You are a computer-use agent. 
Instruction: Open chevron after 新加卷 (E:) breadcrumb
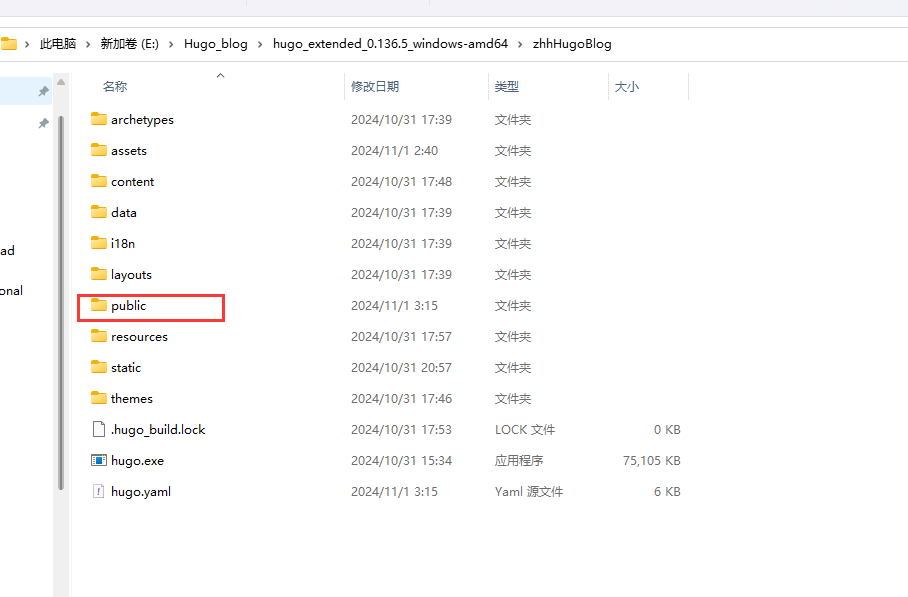point(171,44)
